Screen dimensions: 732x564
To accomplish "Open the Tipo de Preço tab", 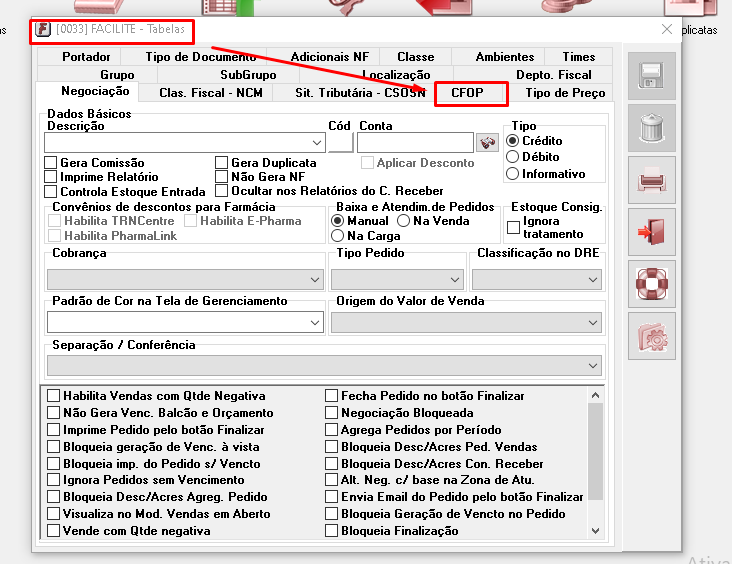I will coord(565,93).
